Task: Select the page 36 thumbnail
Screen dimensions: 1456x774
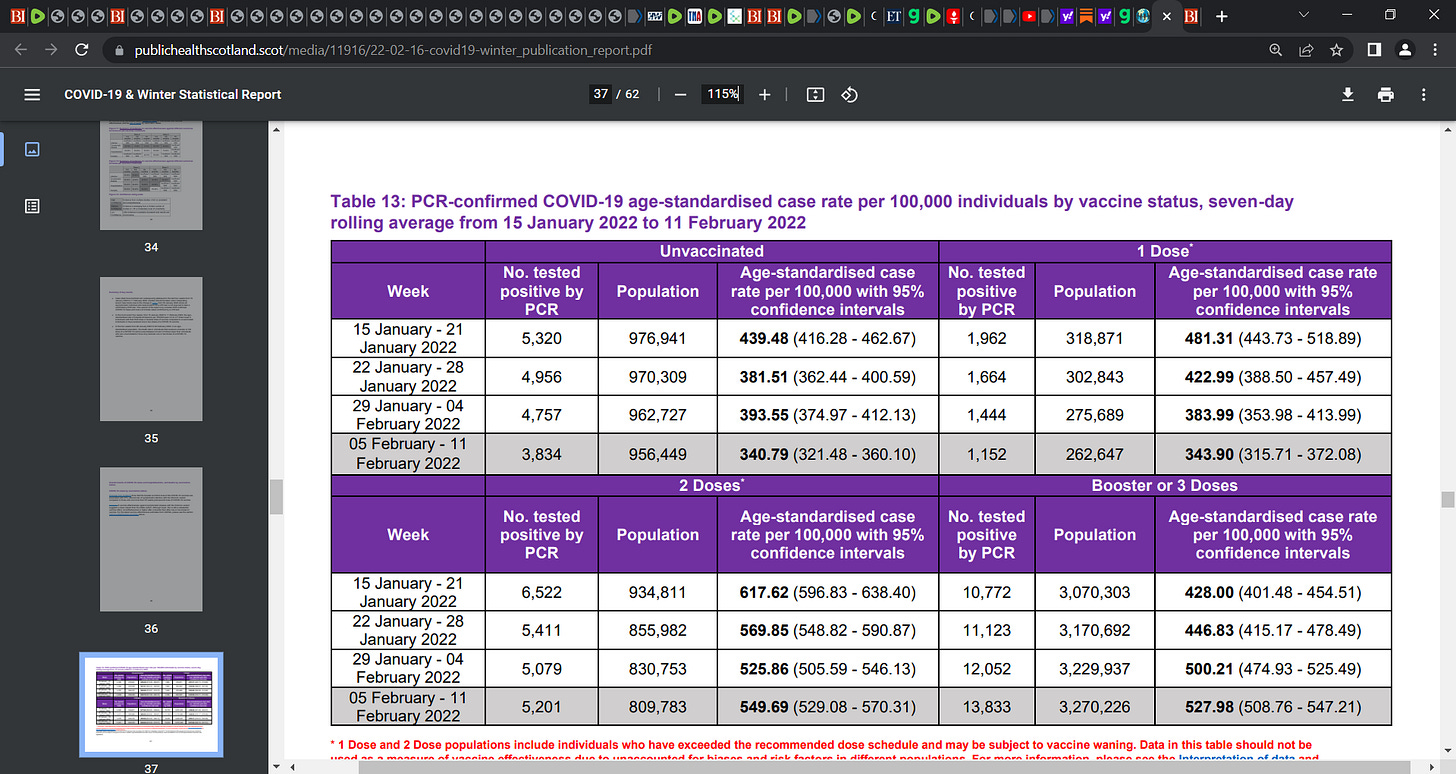Action: click(151, 540)
